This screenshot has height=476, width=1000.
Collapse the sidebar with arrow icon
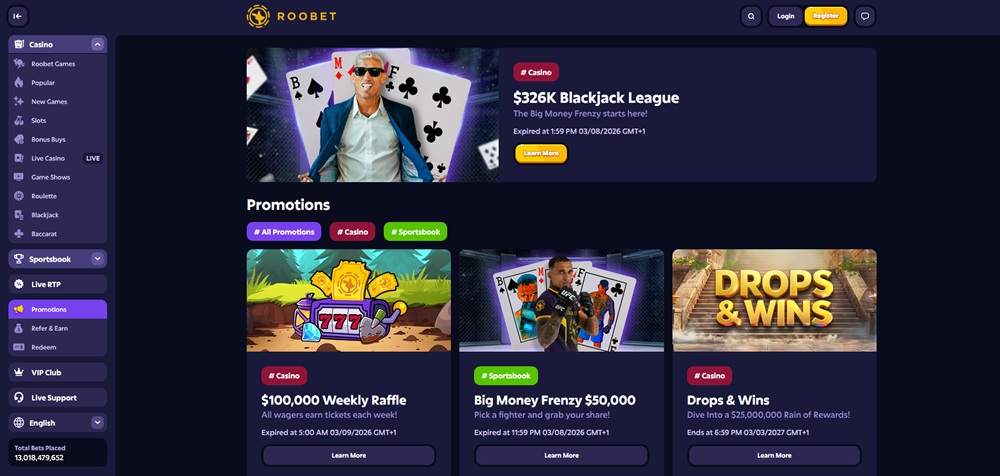(17, 16)
